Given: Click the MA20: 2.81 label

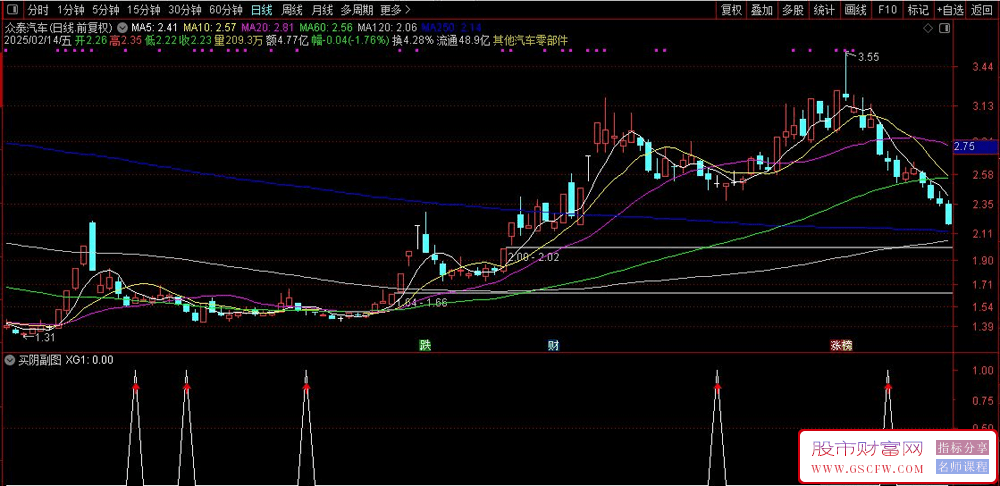Looking at the screenshot, I should coord(268,28).
